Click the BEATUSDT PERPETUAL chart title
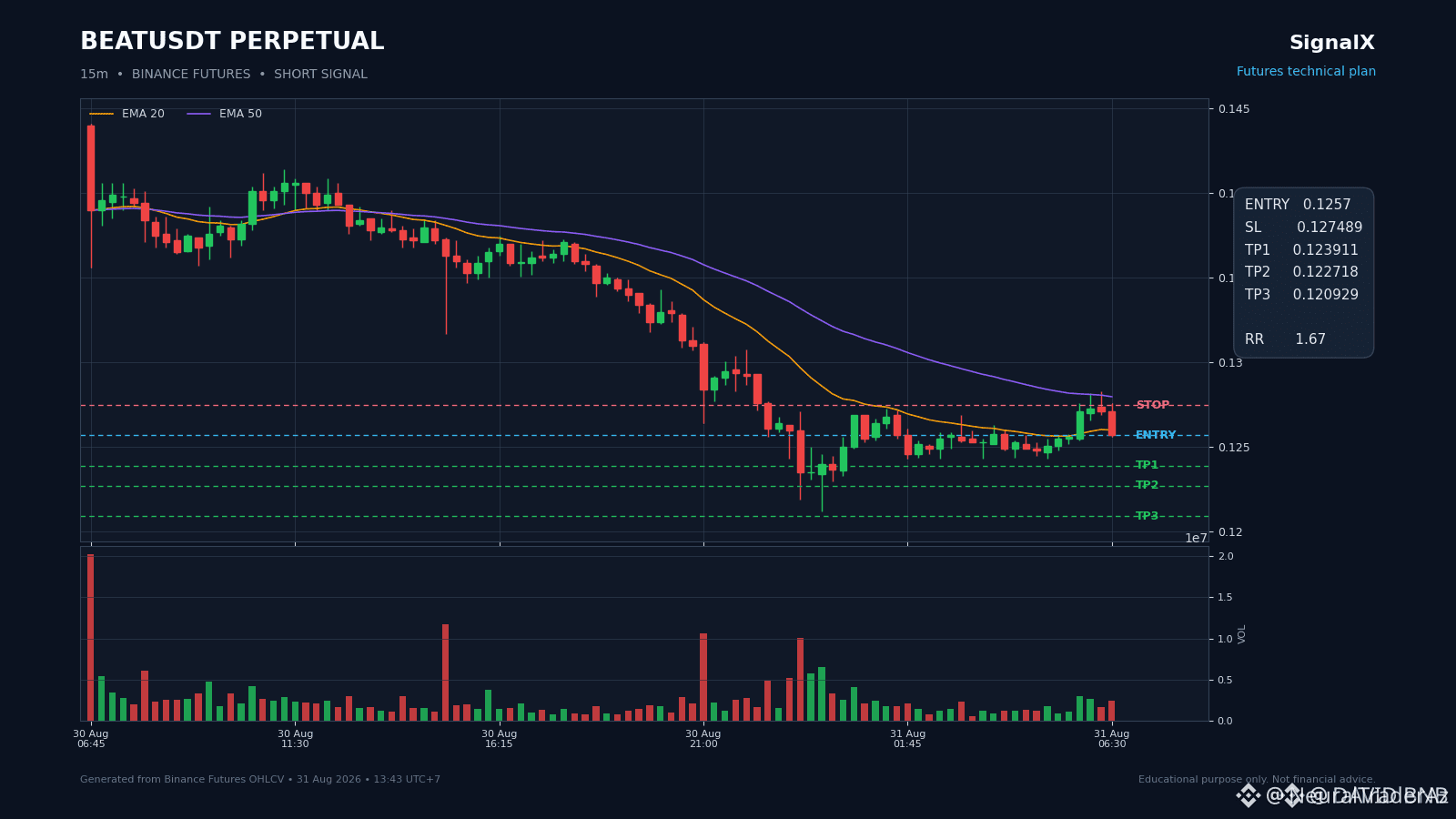Image resolution: width=1456 pixels, height=819 pixels. pyautogui.click(x=232, y=42)
